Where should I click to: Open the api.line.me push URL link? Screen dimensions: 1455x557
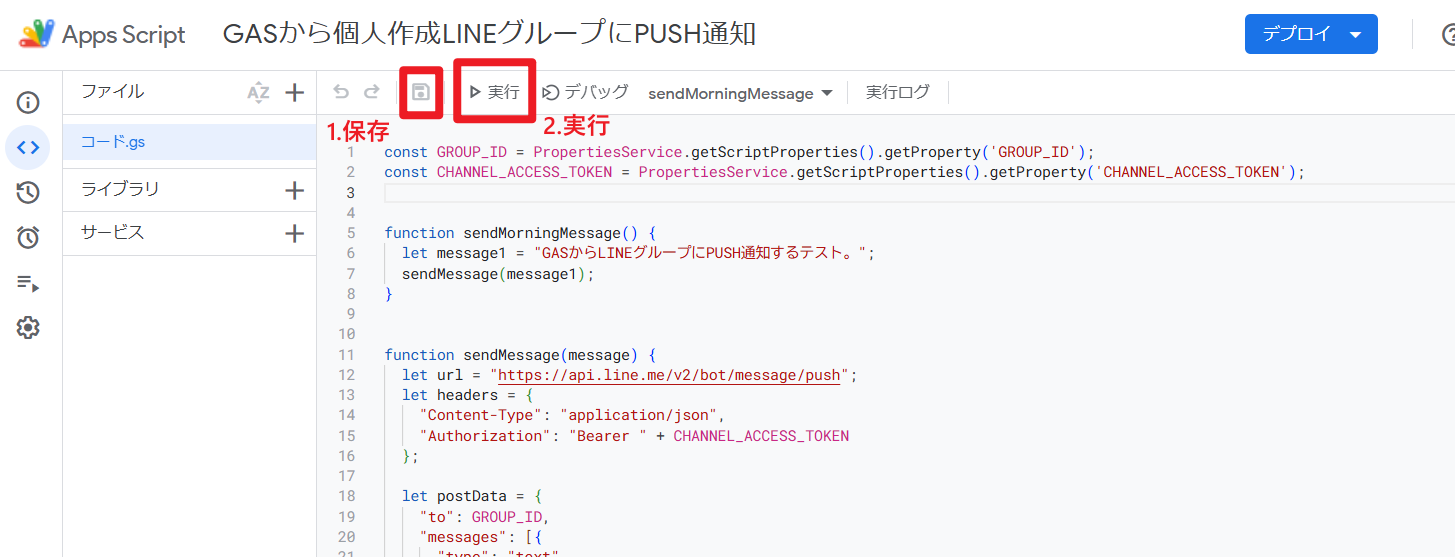669,375
